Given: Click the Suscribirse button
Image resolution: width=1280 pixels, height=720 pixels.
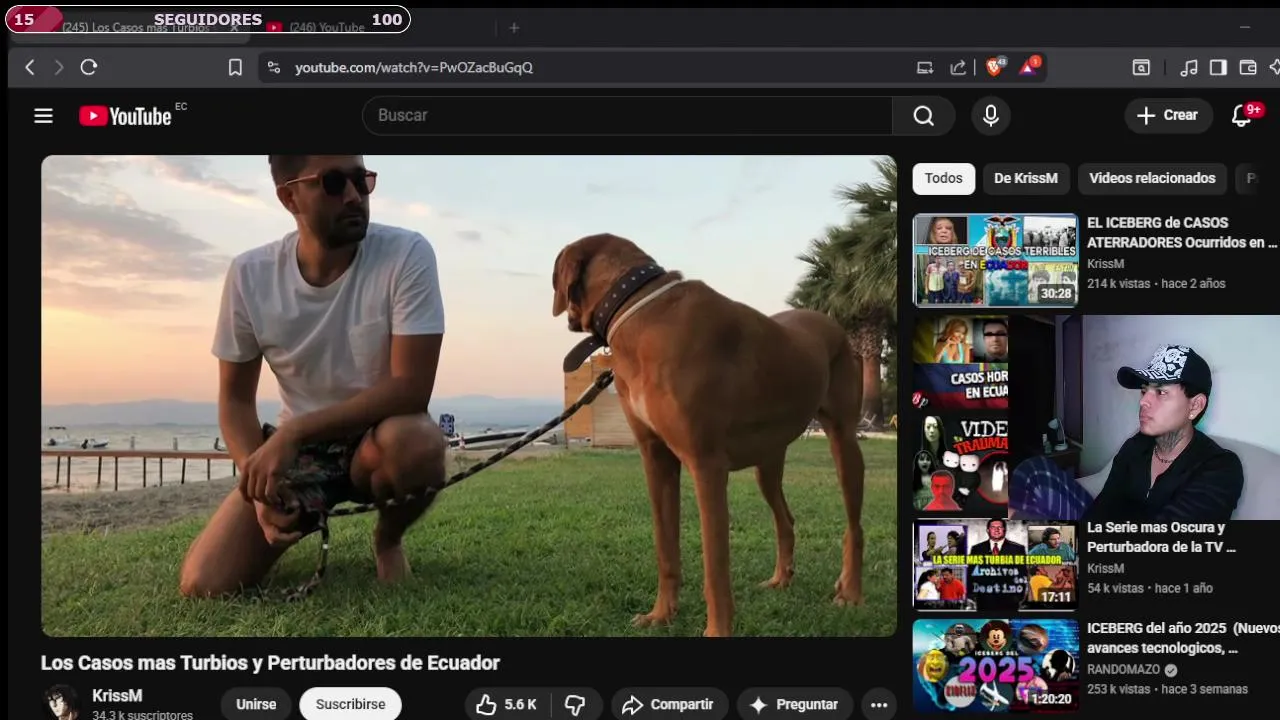Looking at the screenshot, I should (350, 705).
